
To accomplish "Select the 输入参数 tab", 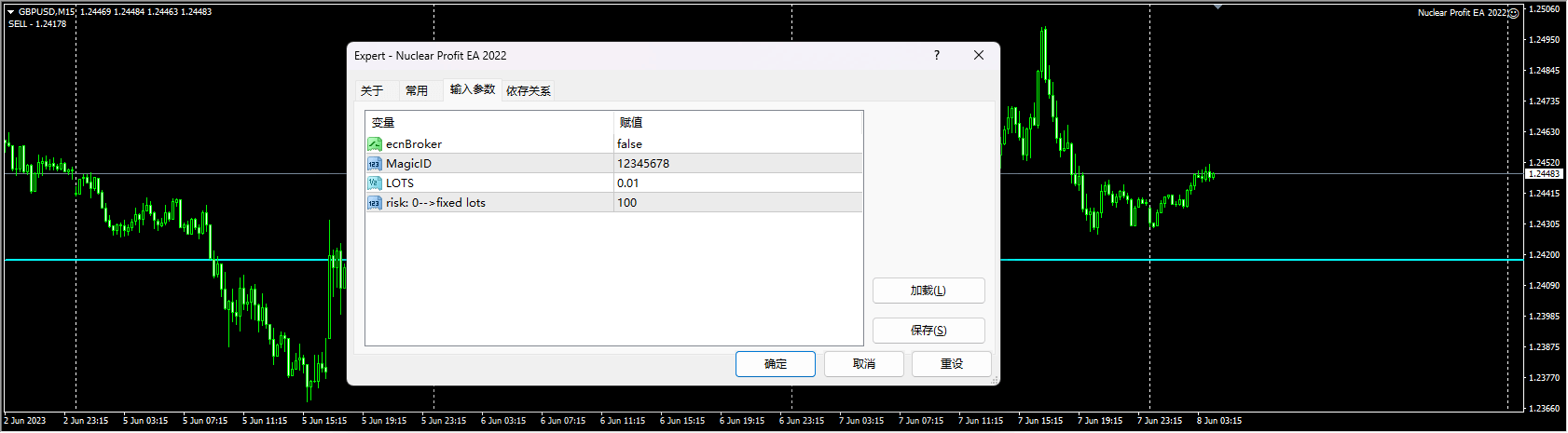I will pyautogui.click(x=473, y=89).
